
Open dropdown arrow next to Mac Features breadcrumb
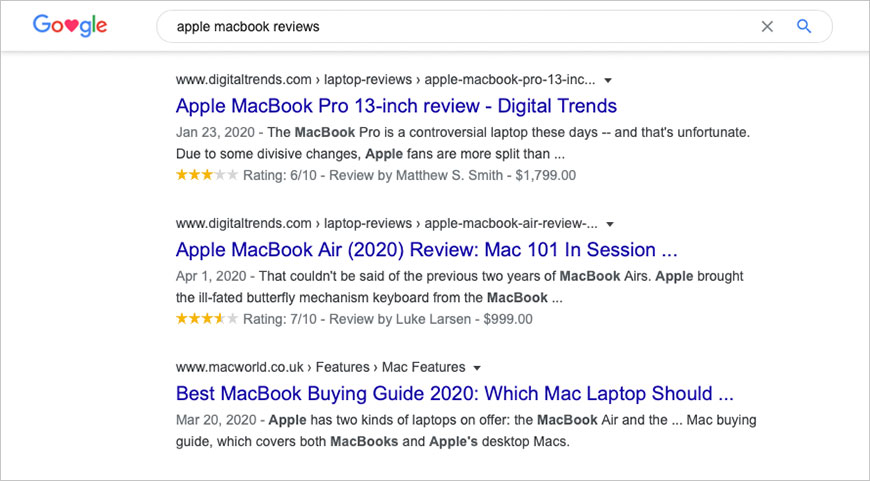(477, 368)
